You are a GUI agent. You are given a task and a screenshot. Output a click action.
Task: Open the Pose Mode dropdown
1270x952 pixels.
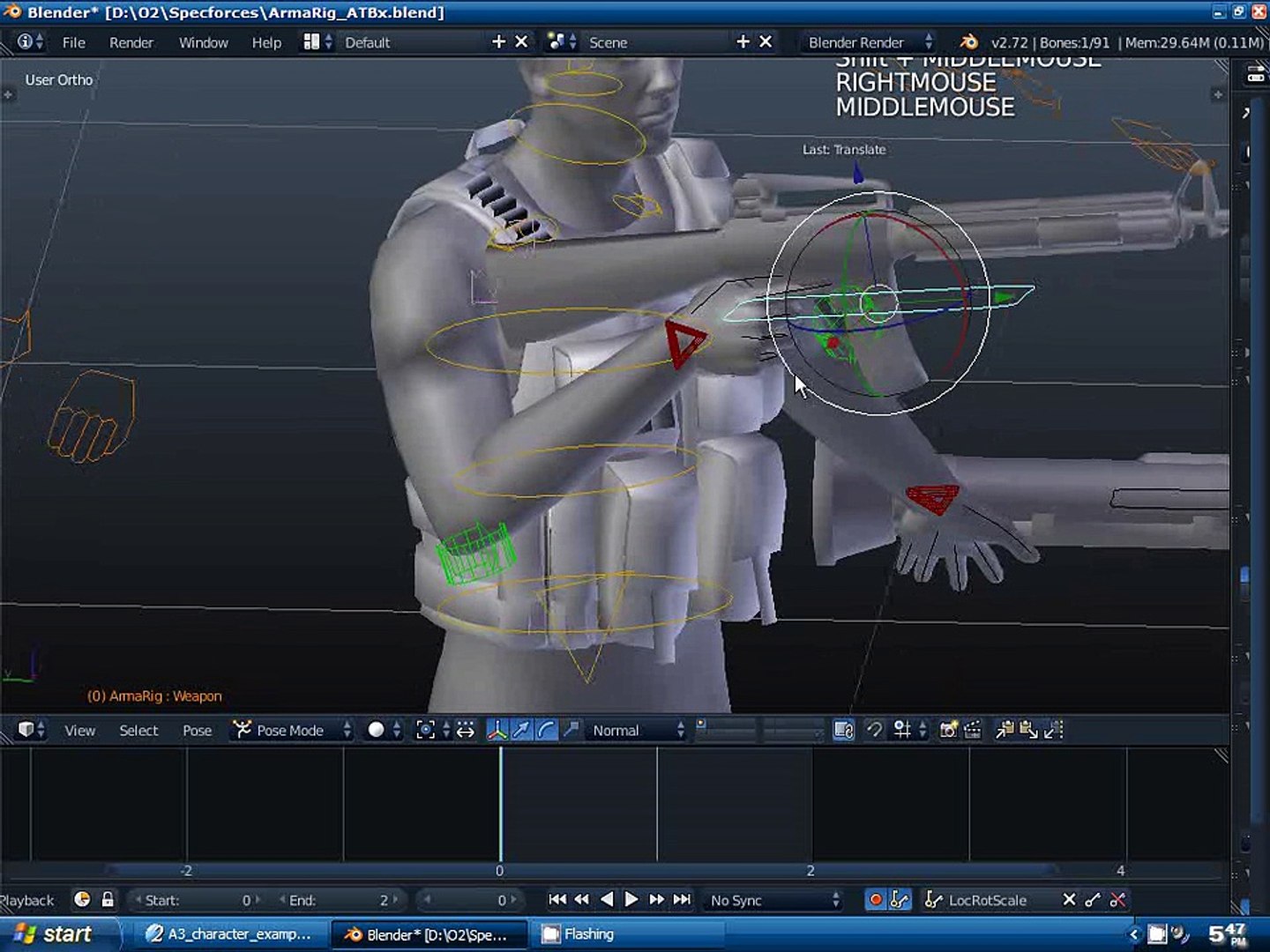tap(291, 730)
